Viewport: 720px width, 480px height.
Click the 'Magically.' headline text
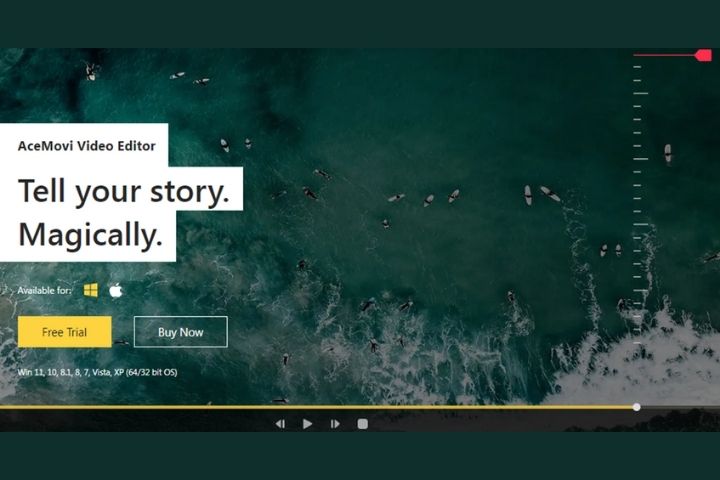tap(90, 234)
